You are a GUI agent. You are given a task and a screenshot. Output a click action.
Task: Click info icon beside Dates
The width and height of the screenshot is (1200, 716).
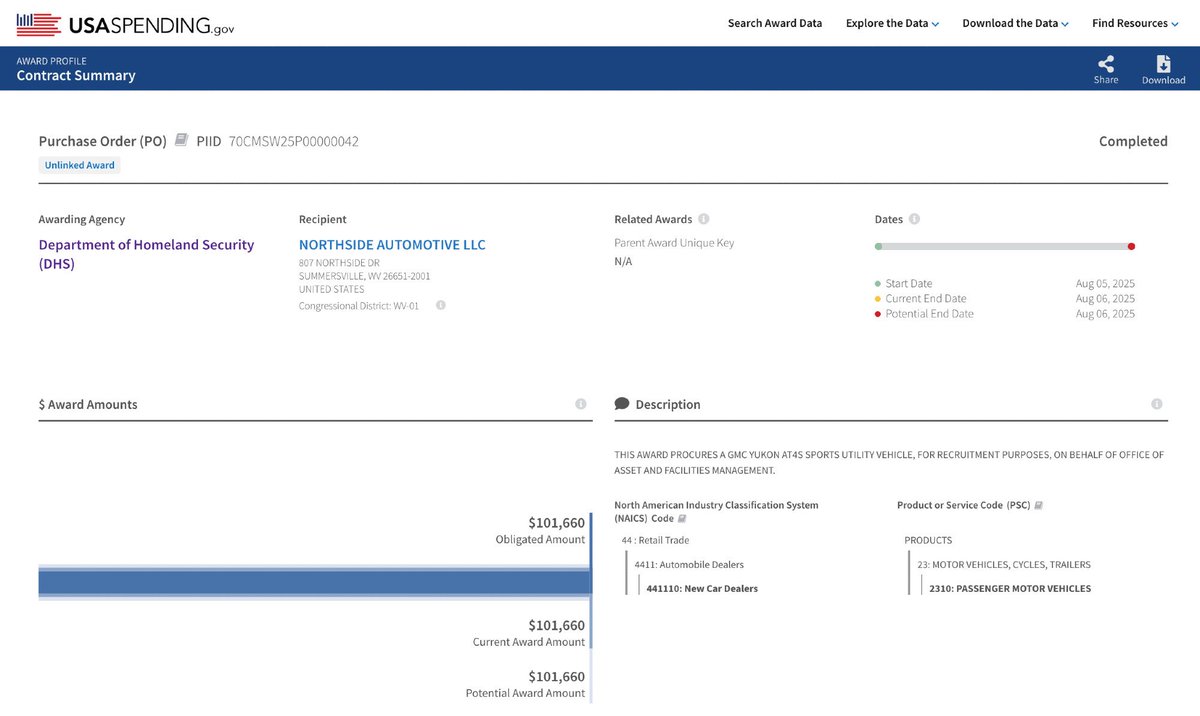click(915, 219)
